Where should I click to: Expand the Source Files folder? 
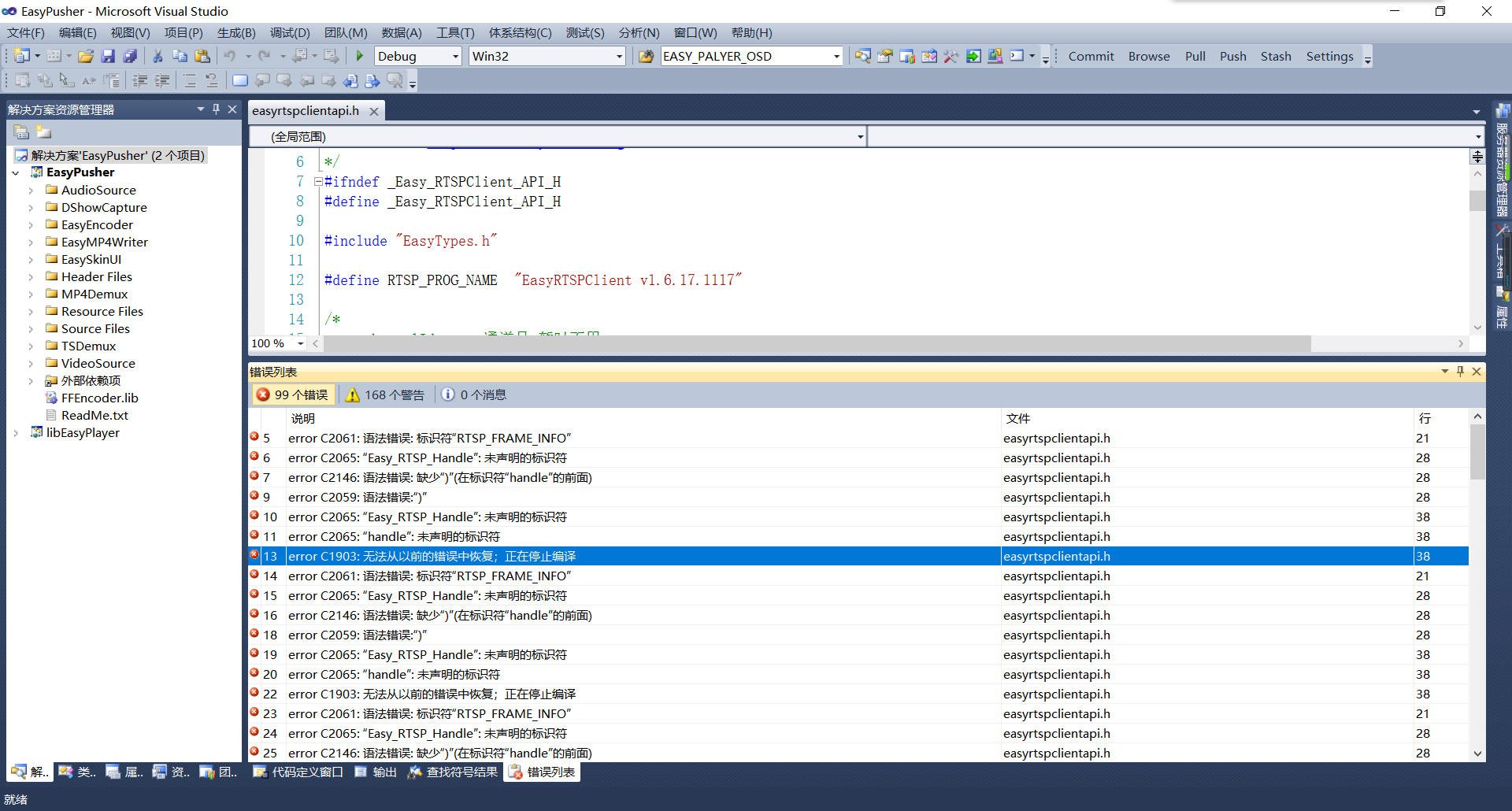(x=31, y=329)
